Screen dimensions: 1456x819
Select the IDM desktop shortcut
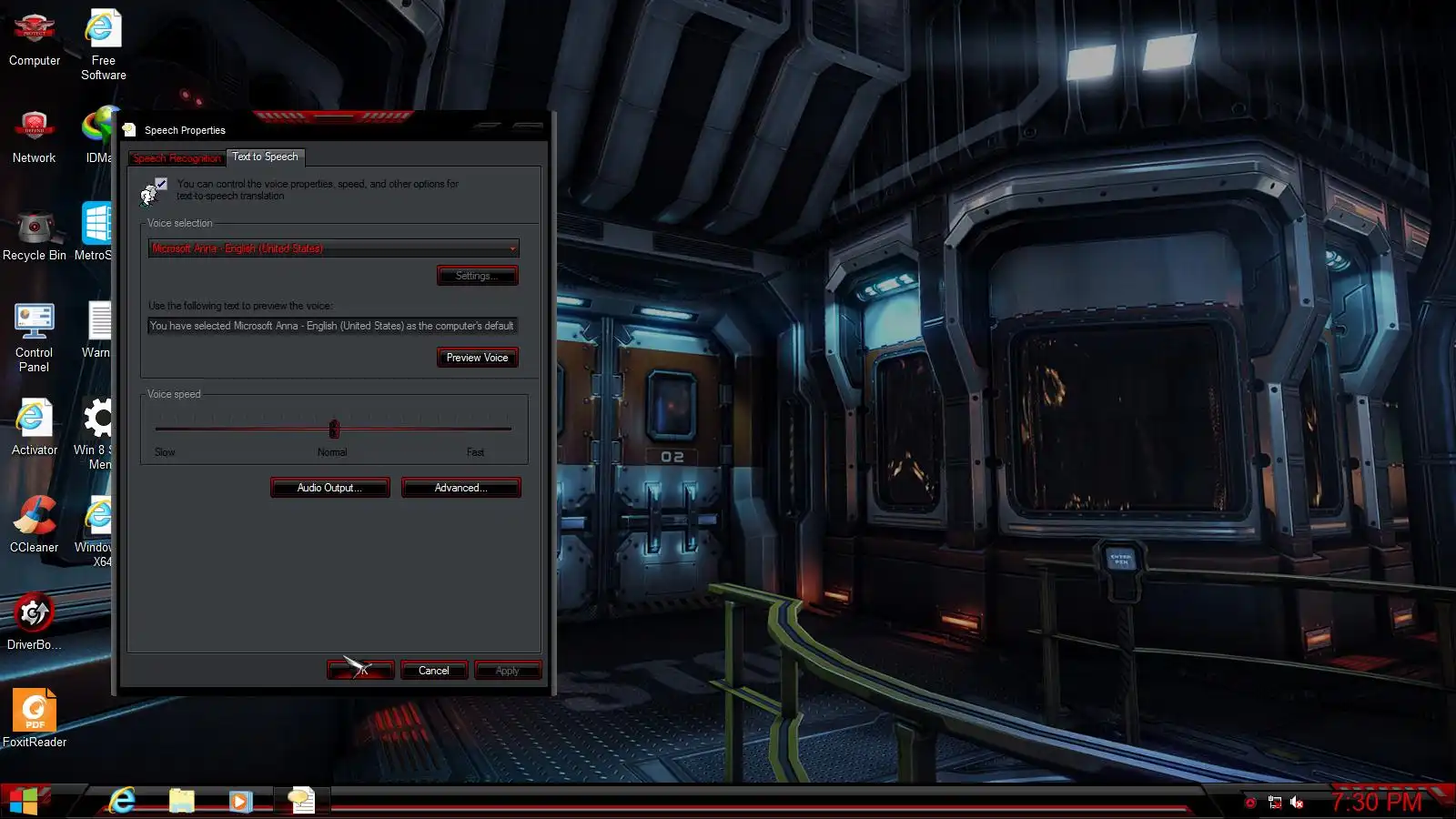[x=98, y=135]
